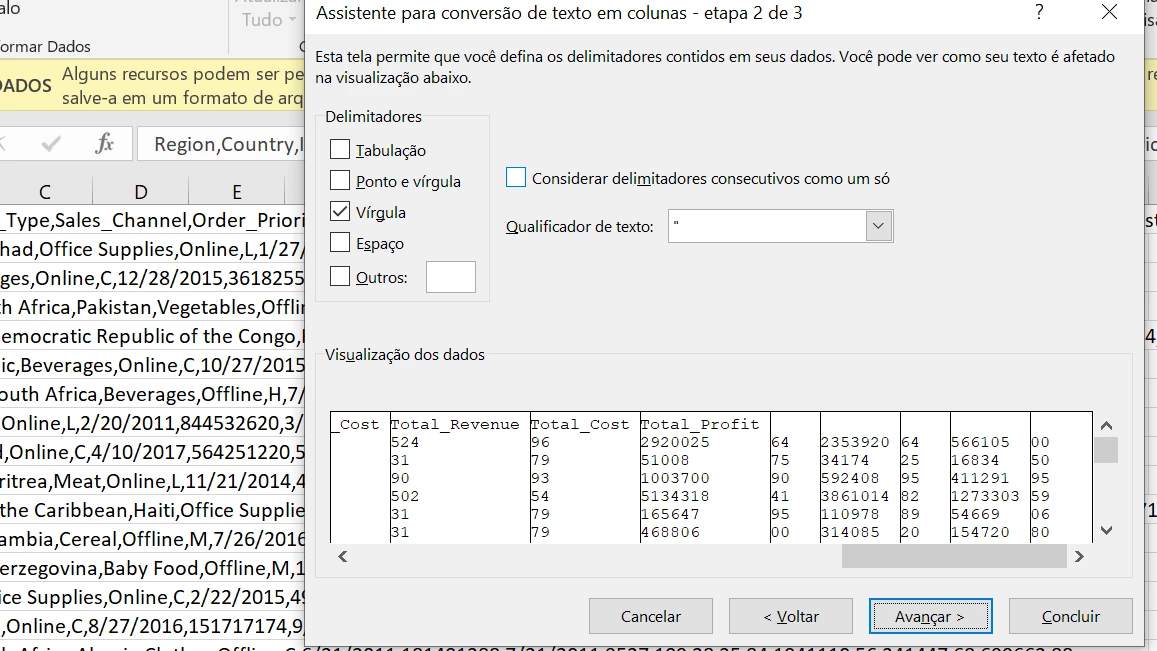Uncheck the Vírgula delimiter checkbox

tap(339, 211)
